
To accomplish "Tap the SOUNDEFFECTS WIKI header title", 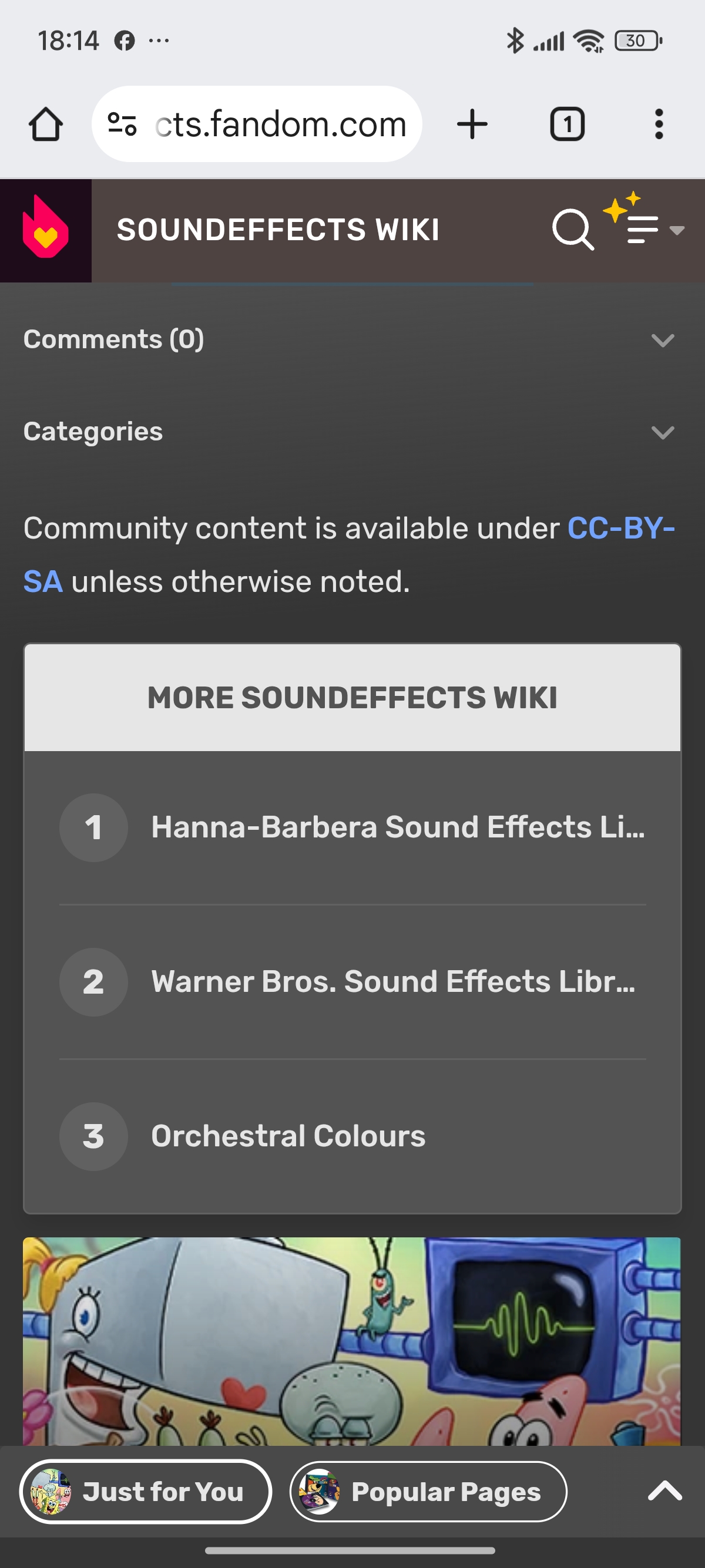I will [278, 230].
